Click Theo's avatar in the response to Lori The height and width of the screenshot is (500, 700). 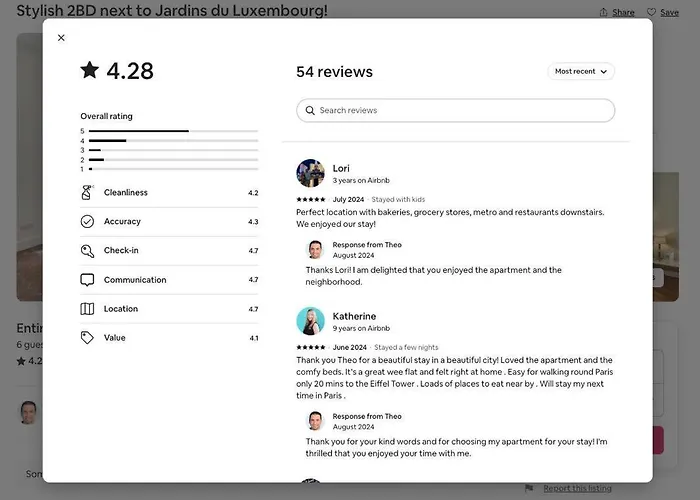pos(315,250)
